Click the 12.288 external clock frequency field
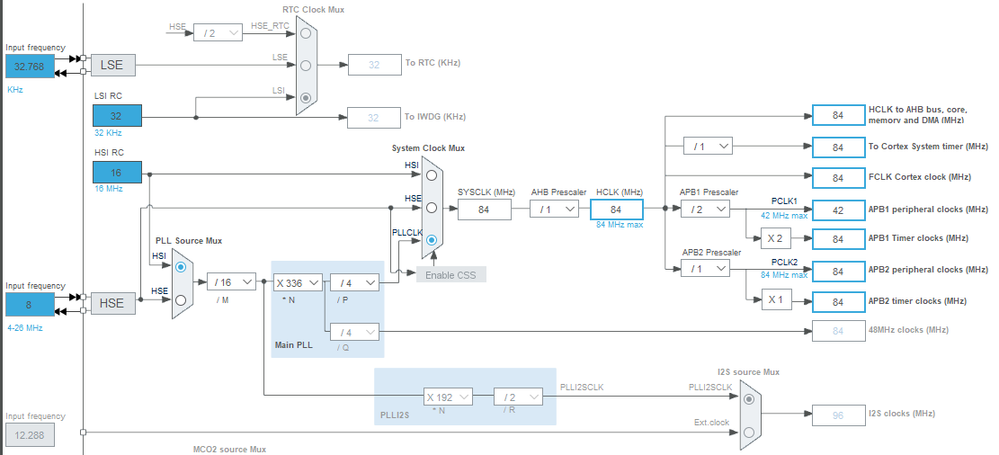Image resolution: width=999 pixels, height=455 pixels. (x=29, y=435)
